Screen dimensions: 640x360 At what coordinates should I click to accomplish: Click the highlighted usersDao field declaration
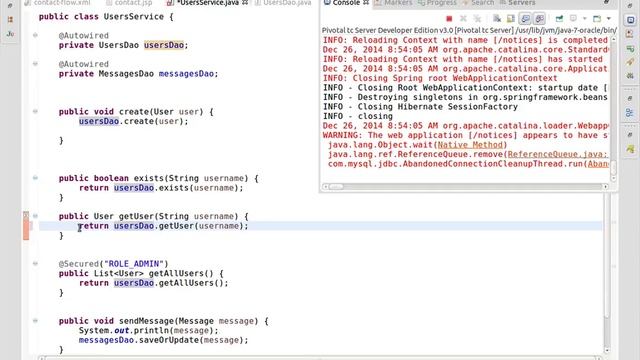coord(164,45)
